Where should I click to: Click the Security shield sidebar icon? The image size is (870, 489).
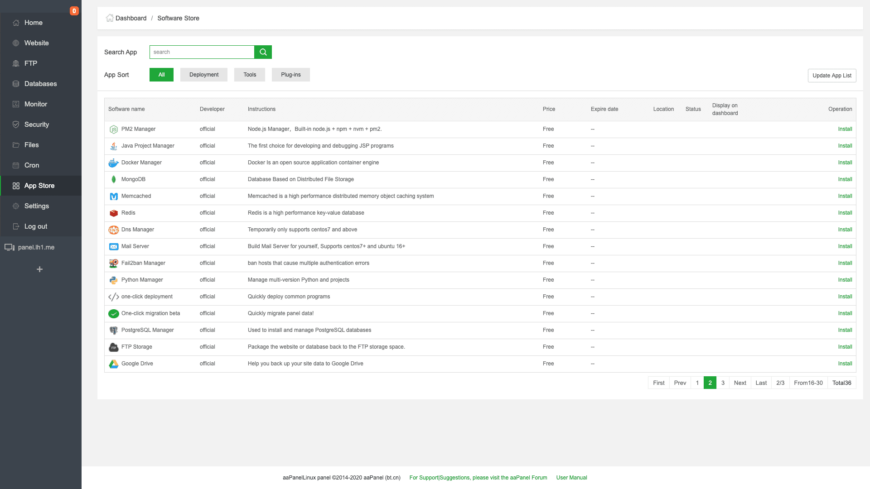point(16,125)
